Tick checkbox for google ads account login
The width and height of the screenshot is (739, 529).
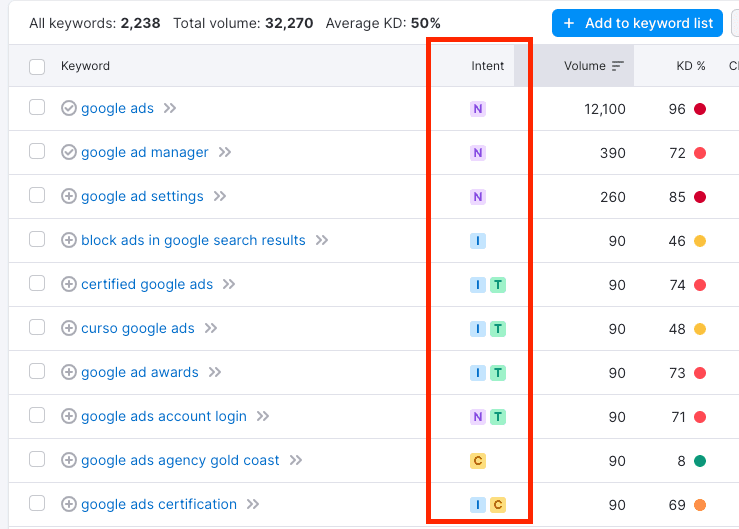coord(37,415)
